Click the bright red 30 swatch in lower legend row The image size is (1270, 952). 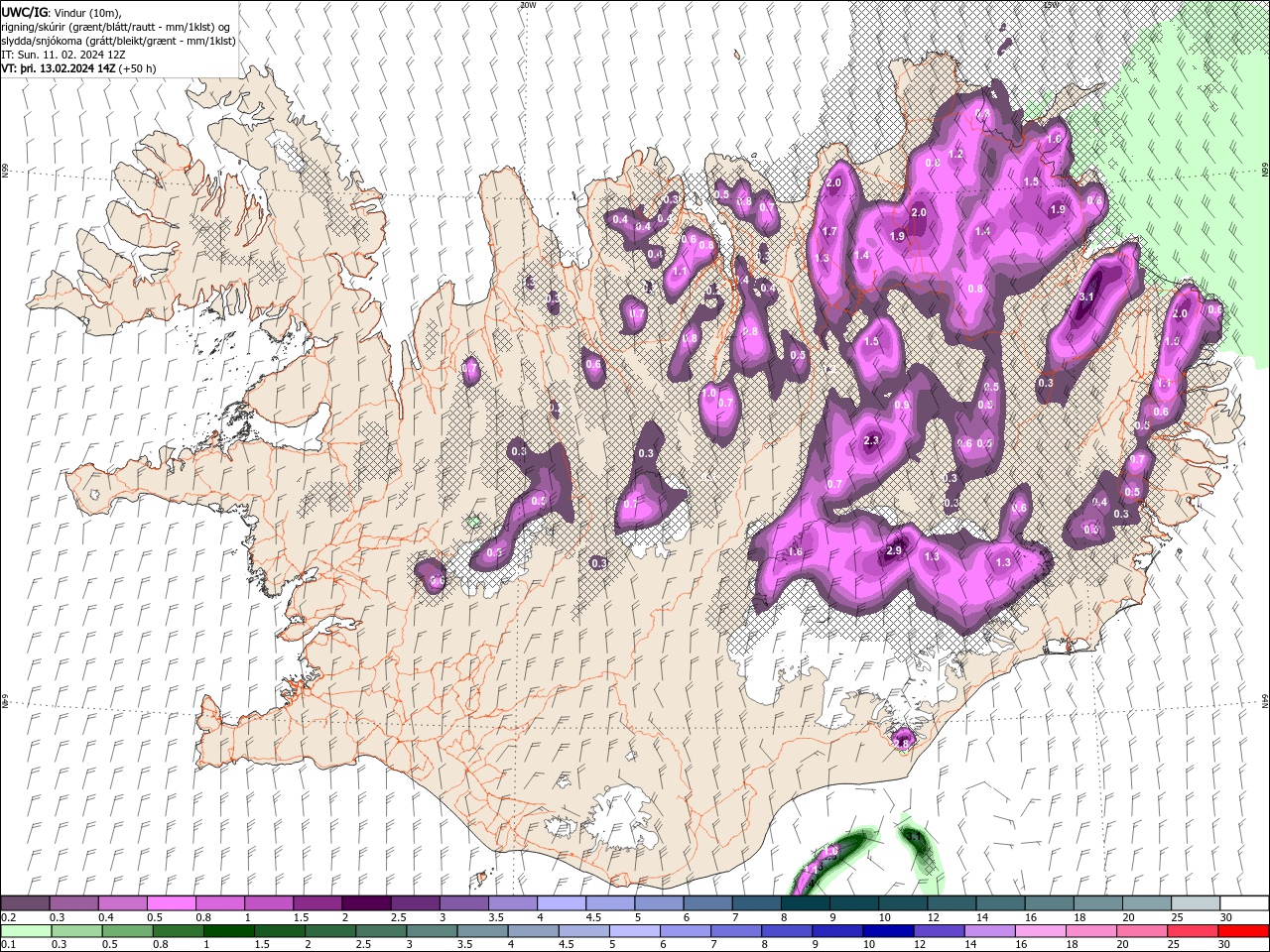1243,931
